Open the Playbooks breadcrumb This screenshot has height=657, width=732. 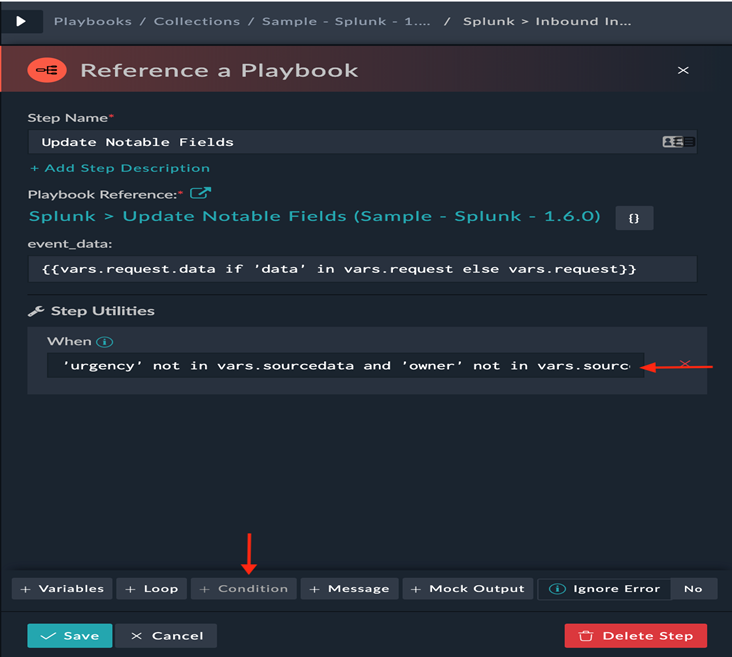click(92, 21)
